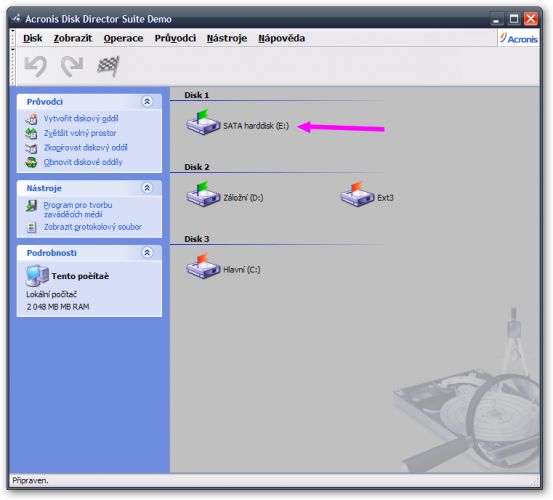This screenshot has height=500, width=553.
Task: Click the Obnovit diskové oddíly icon
Action: [31, 162]
